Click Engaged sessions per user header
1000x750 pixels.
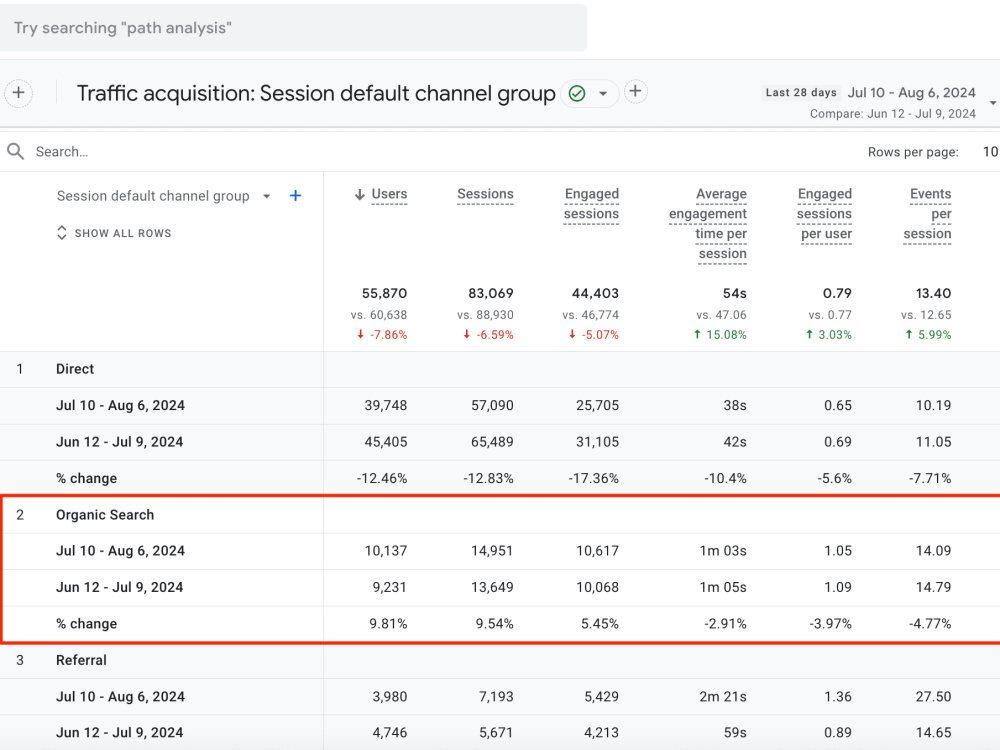point(825,214)
